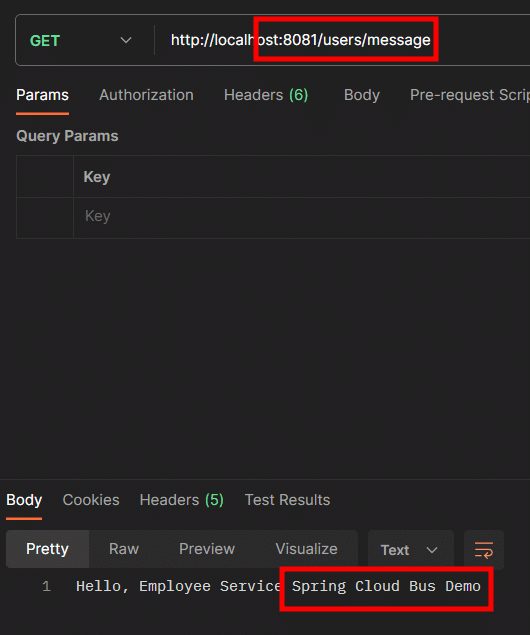Click the response line 1 text
The height and width of the screenshot is (635, 530).
click(278, 586)
